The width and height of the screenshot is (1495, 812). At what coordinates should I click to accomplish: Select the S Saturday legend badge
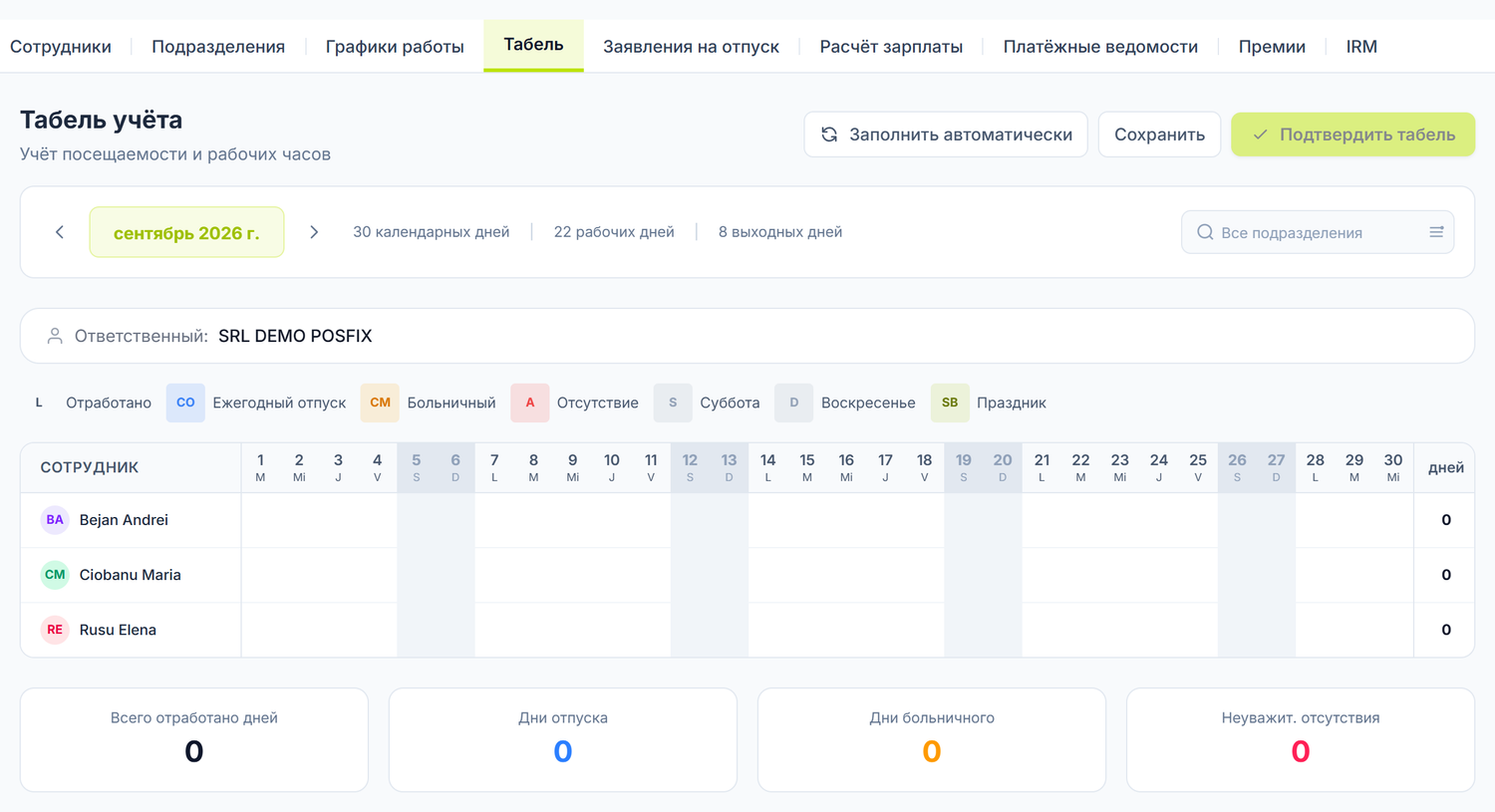673,403
